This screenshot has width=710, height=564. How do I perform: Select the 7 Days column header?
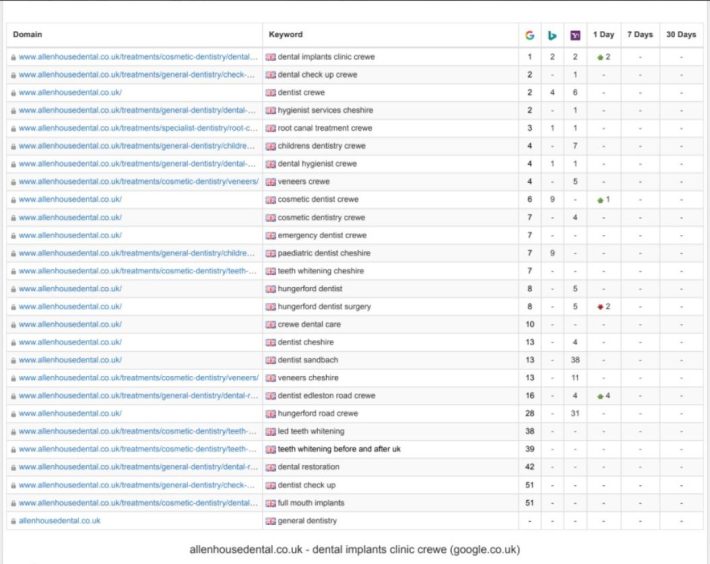tap(640, 35)
